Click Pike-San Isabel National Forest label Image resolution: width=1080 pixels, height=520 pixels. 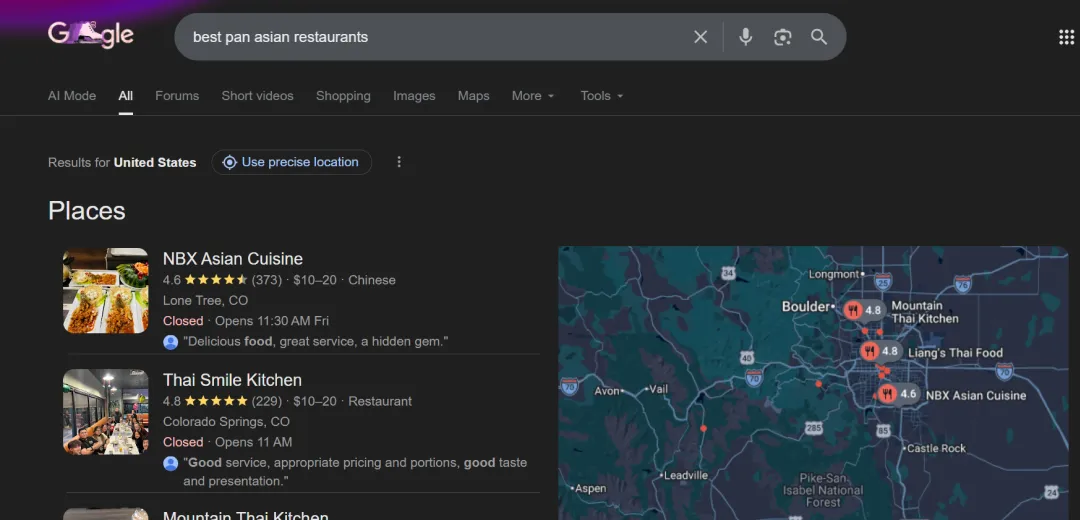point(822,490)
